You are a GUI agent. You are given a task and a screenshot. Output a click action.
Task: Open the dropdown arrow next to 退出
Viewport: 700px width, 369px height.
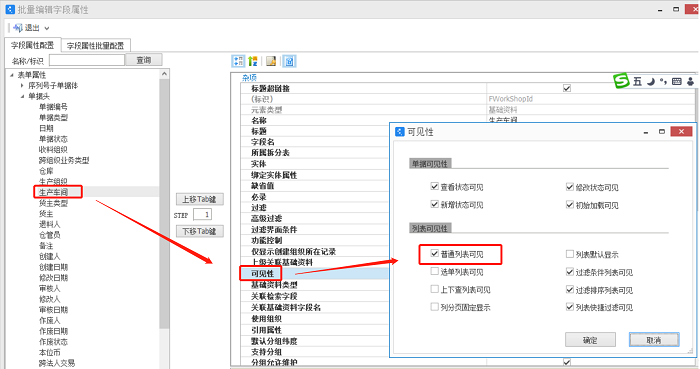[x=46, y=28]
